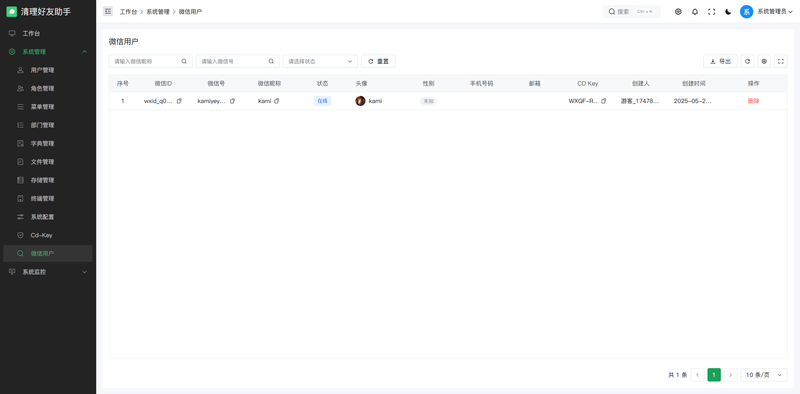Click the 创建时间 column header
800x394 pixels.
coord(694,83)
